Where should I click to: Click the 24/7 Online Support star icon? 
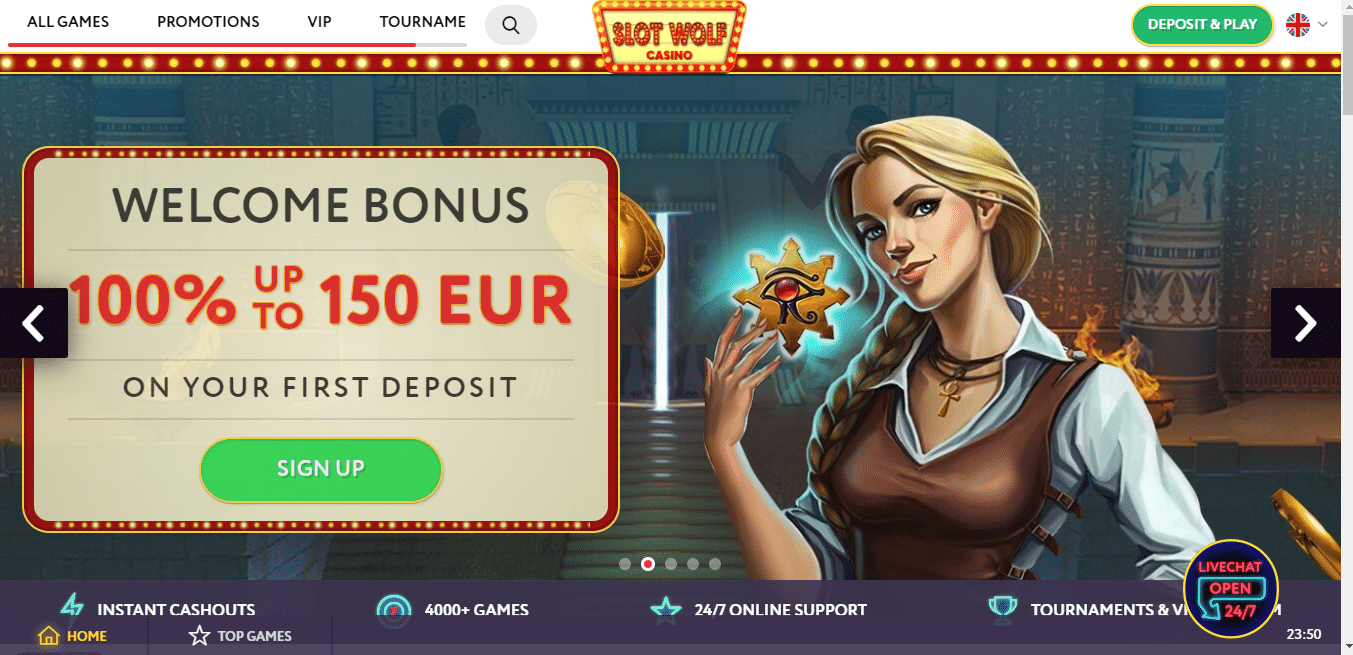click(665, 609)
